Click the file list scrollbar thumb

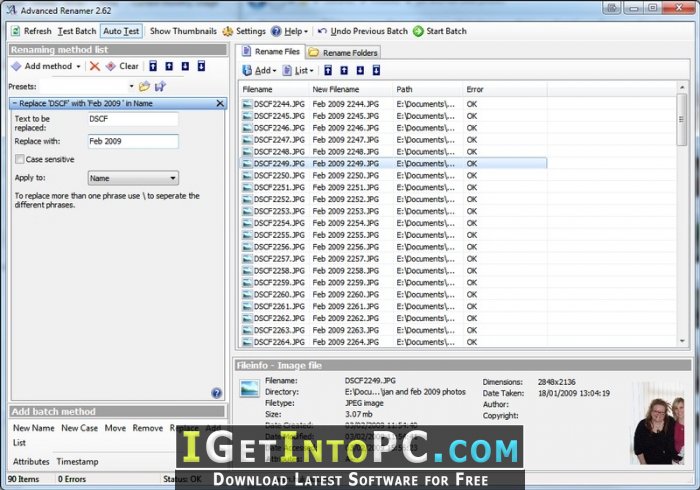tap(681, 119)
